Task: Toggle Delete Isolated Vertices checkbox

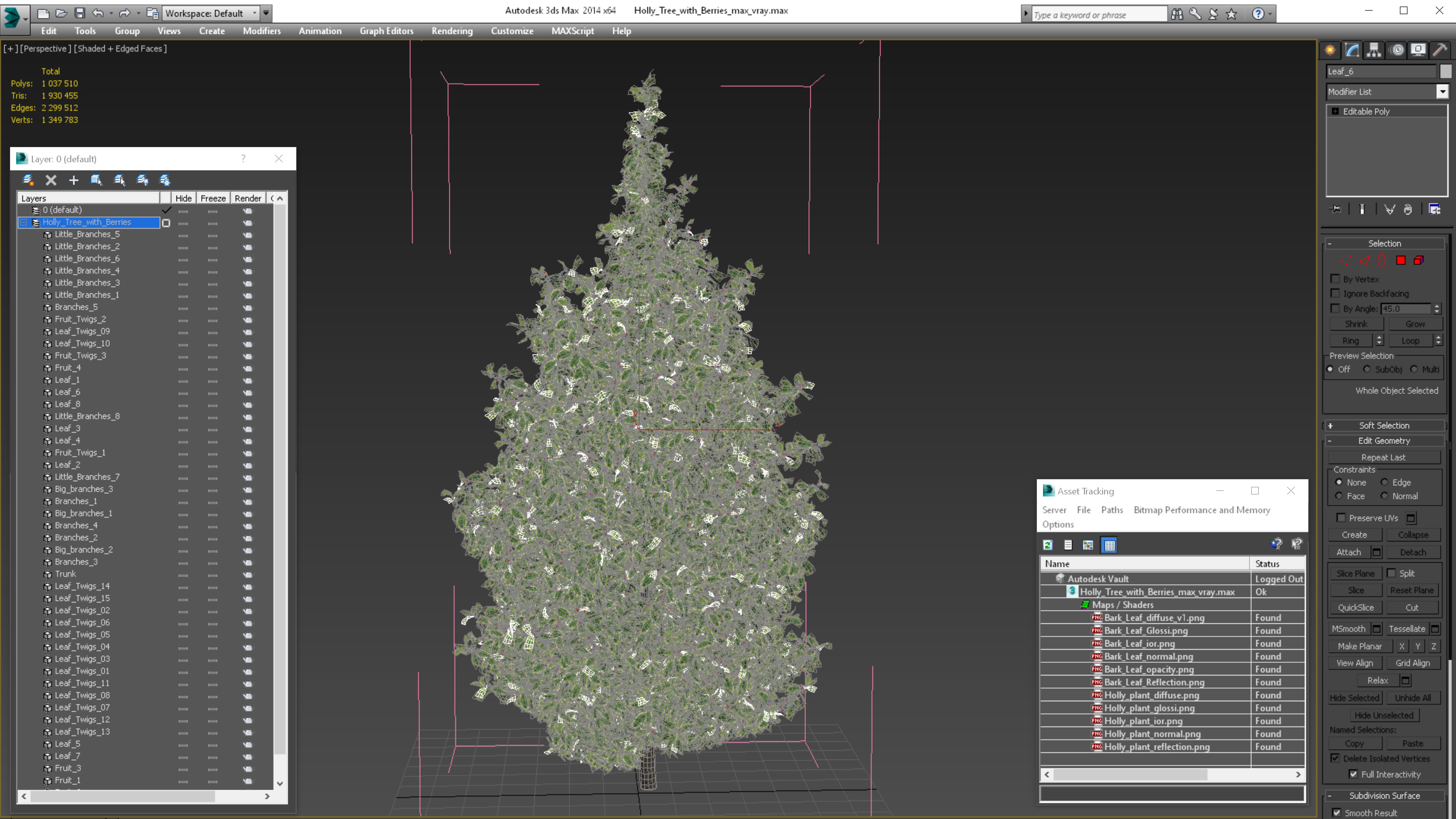Action: [x=1335, y=758]
